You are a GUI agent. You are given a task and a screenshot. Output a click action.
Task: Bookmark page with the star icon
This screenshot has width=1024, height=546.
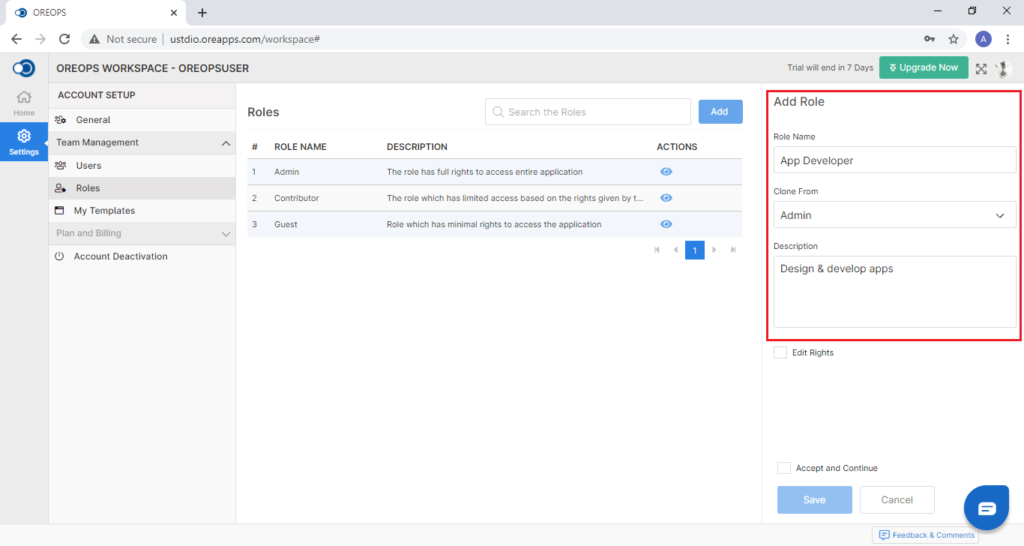point(953,39)
